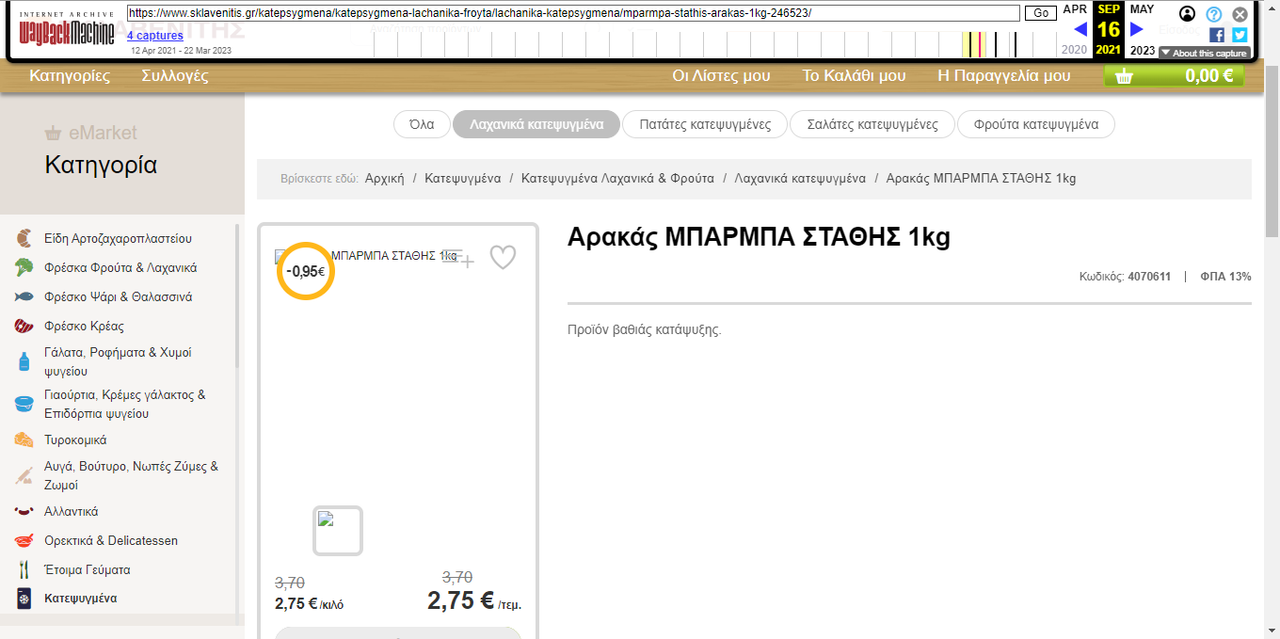
Task: Select Σαλάτες κατεψυγμένες tab
Action: (x=873, y=124)
